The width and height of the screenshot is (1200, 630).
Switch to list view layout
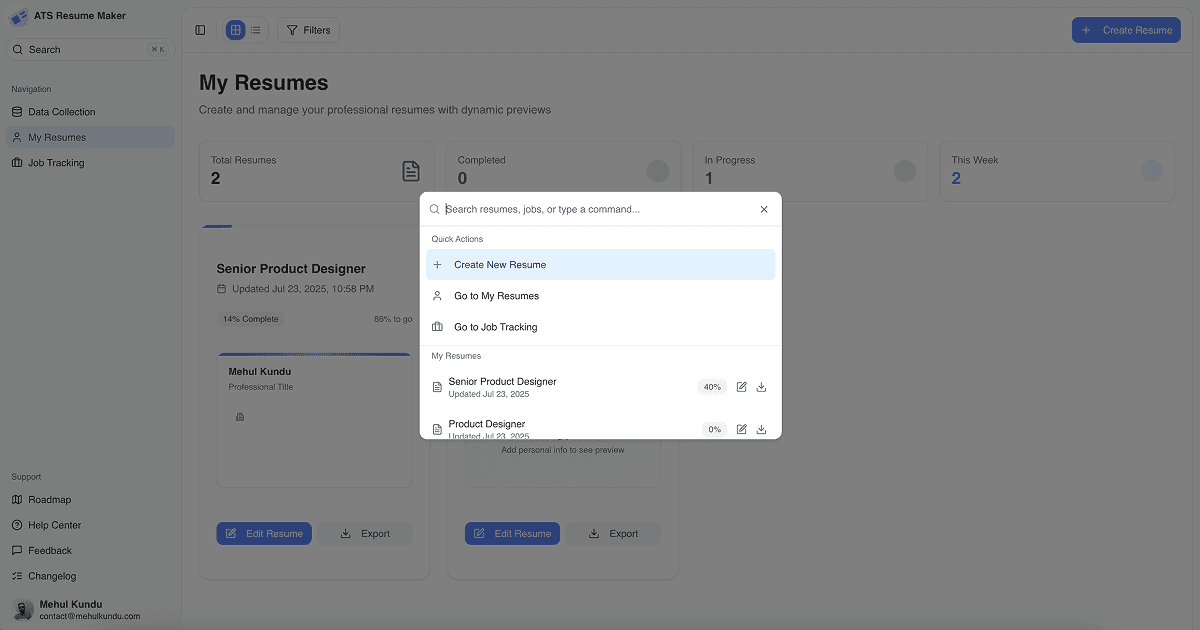click(256, 31)
